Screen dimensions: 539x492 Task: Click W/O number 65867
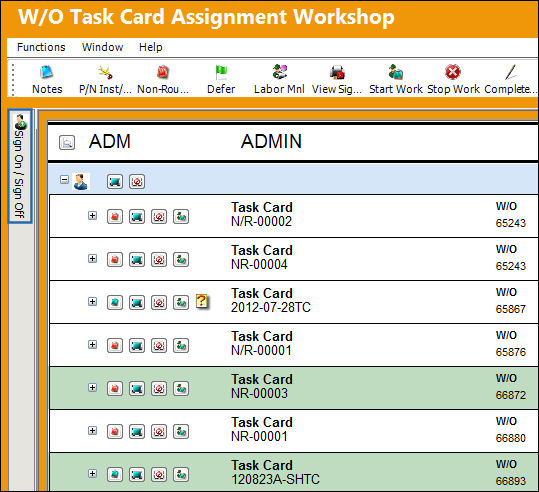point(510,309)
